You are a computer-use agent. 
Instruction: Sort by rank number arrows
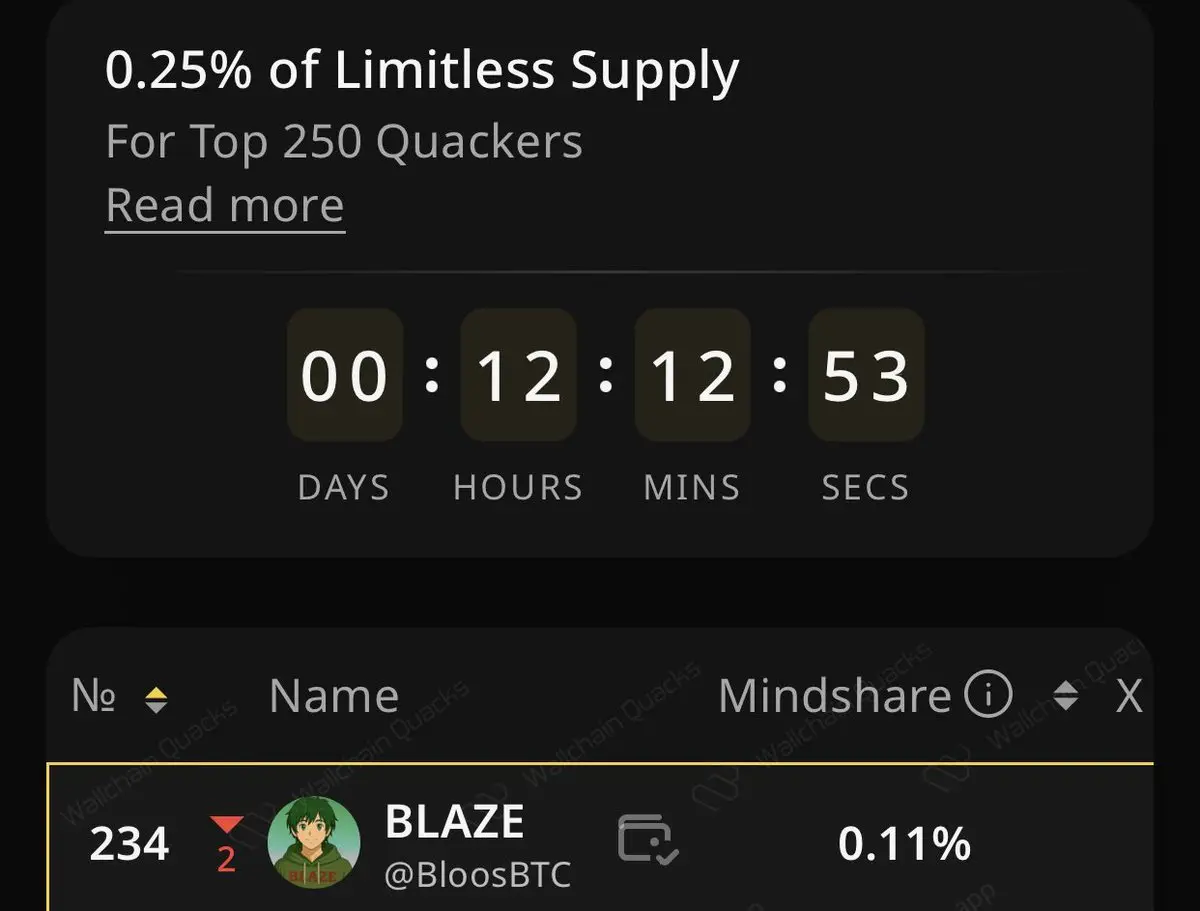click(155, 699)
